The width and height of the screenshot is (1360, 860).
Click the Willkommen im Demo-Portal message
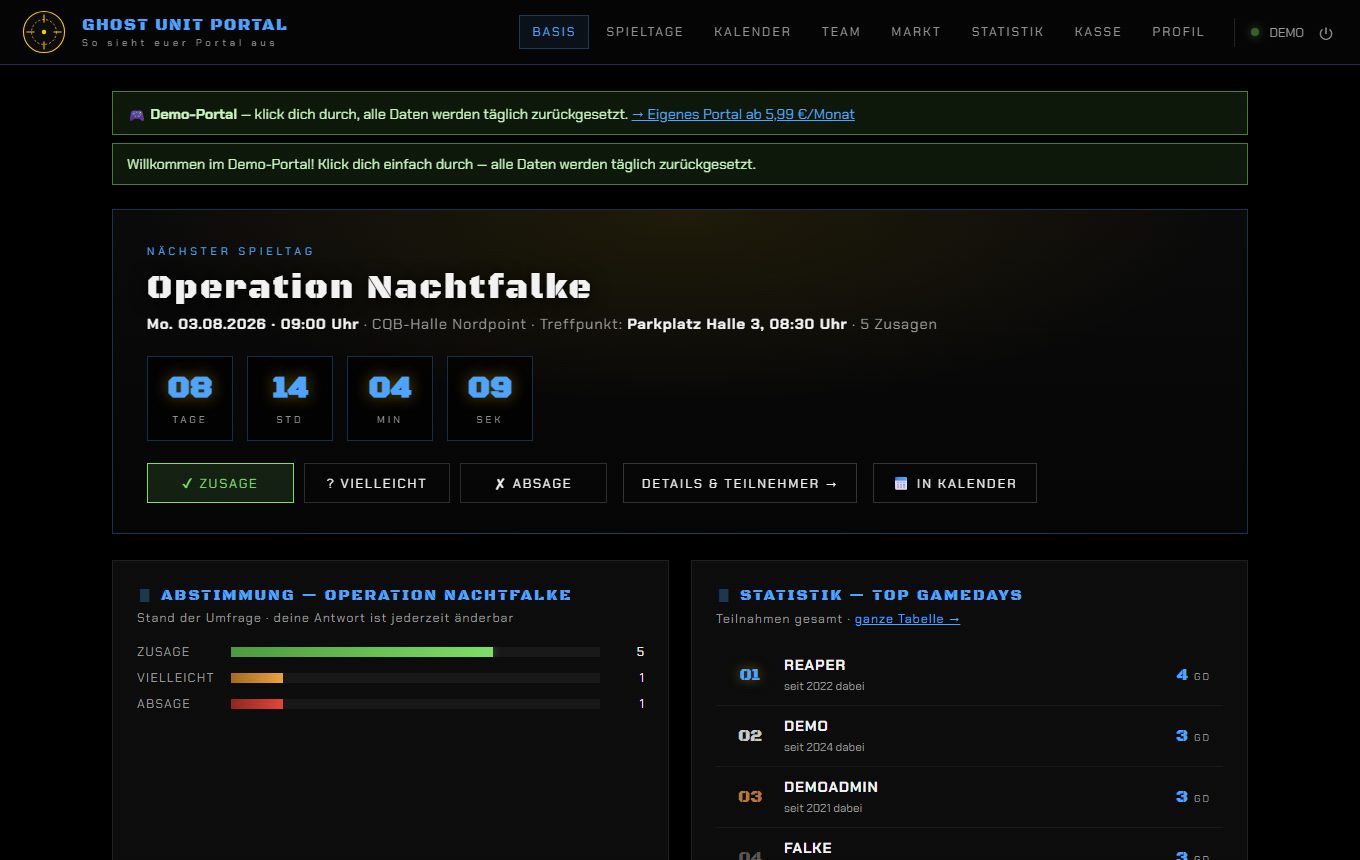[x=441, y=164]
